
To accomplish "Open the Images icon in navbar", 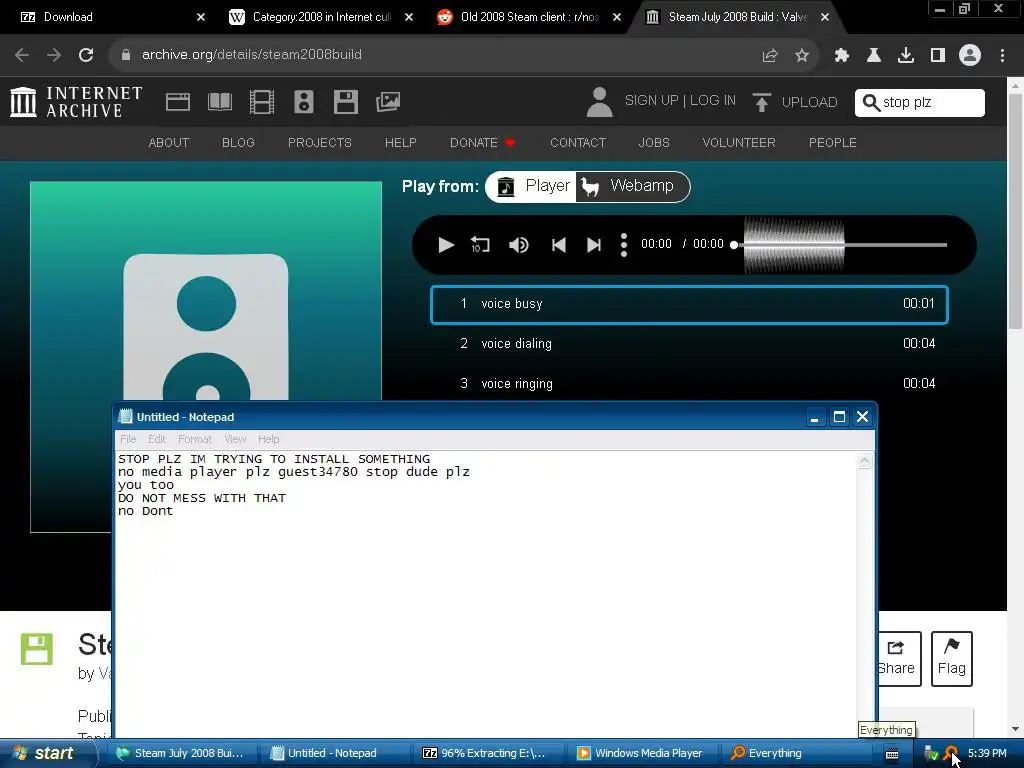I will pyautogui.click(x=388, y=102).
